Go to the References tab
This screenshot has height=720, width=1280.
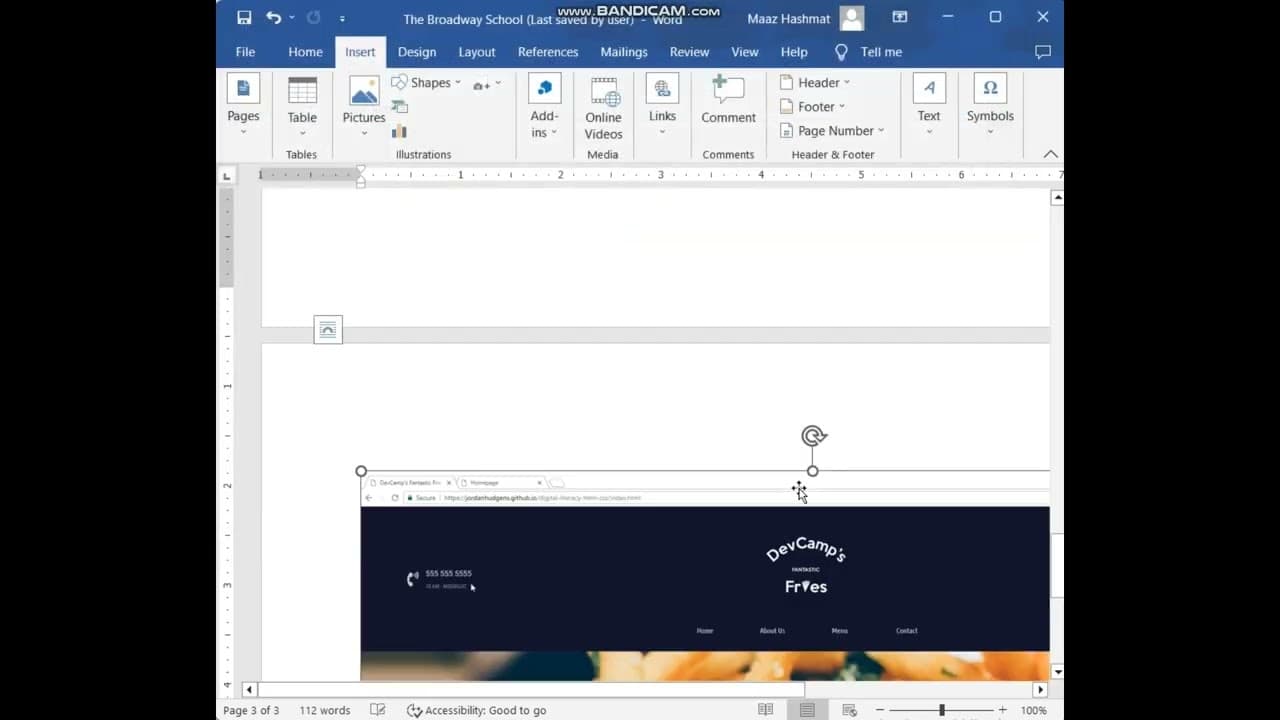coord(548,52)
